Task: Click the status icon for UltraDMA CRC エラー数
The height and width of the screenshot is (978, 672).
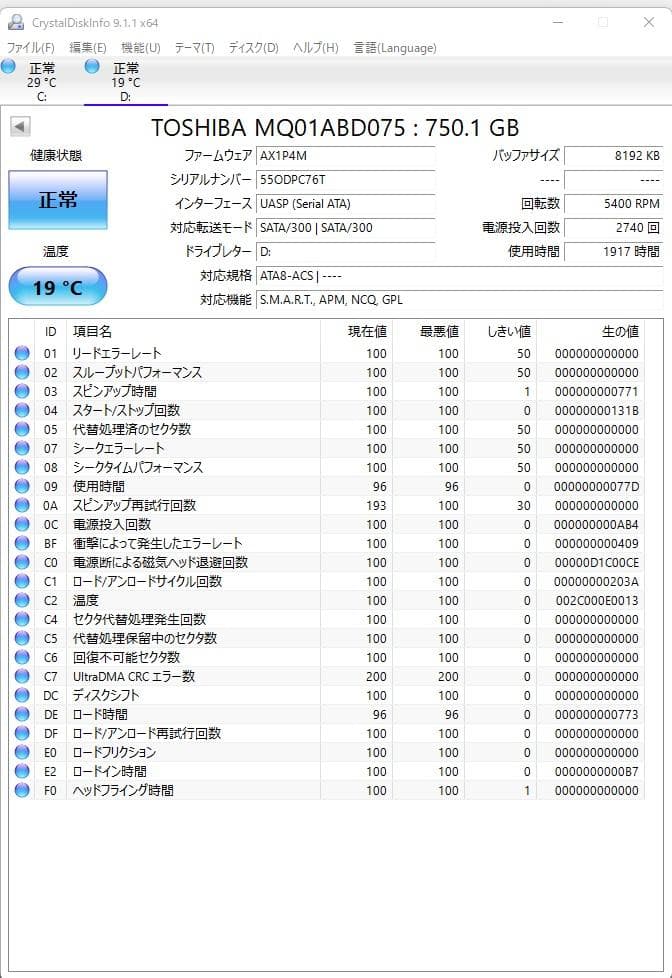Action: click(22, 676)
